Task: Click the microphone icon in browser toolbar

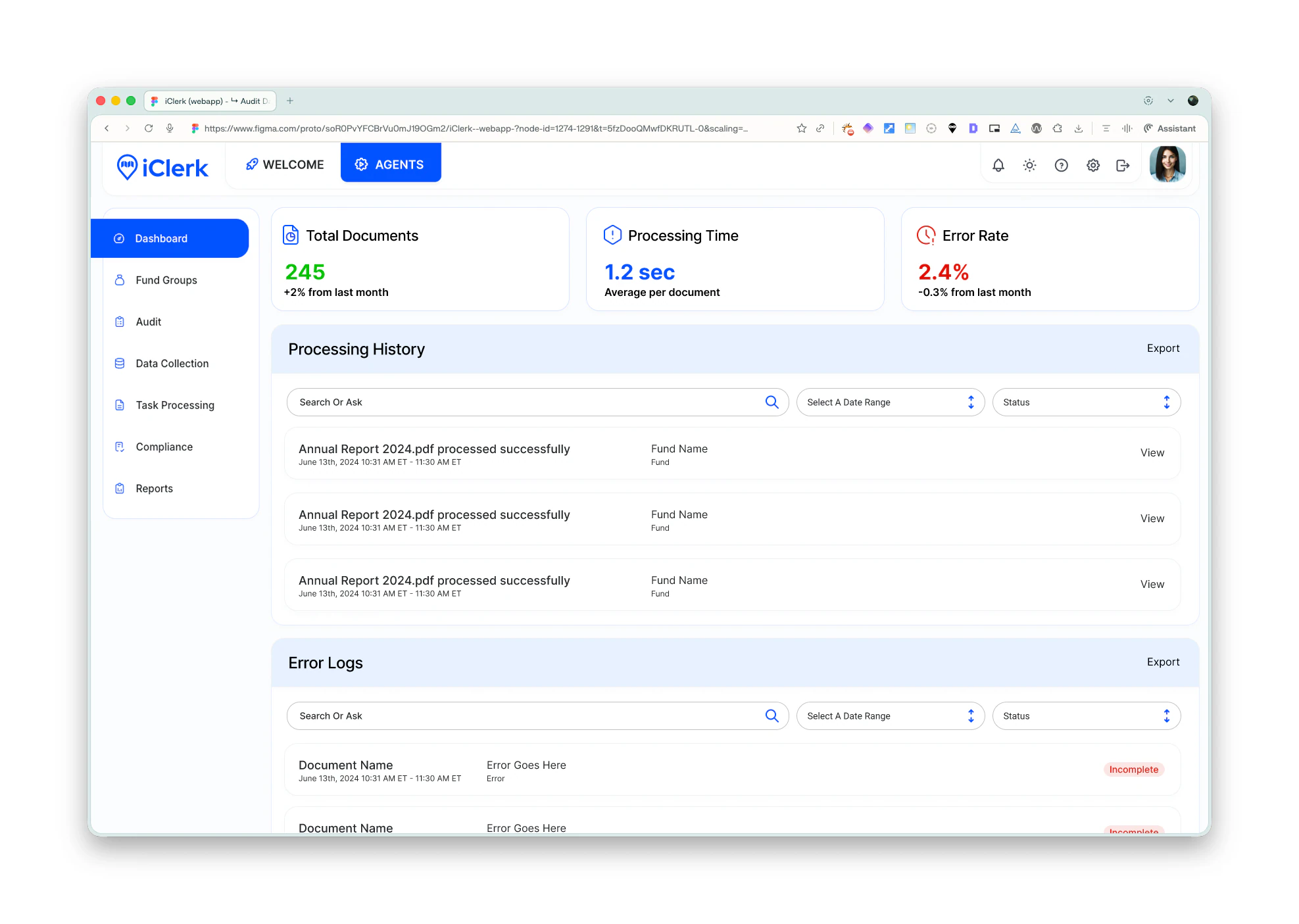Action: 170,128
